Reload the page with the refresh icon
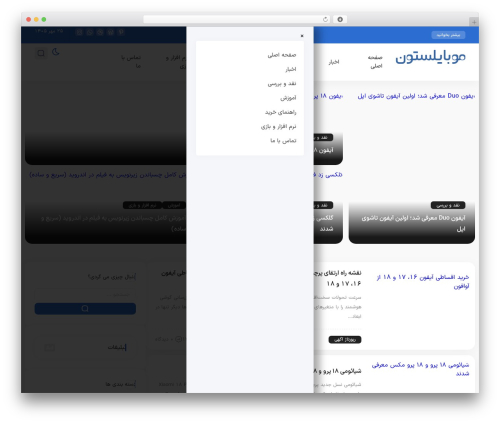 [325, 19]
